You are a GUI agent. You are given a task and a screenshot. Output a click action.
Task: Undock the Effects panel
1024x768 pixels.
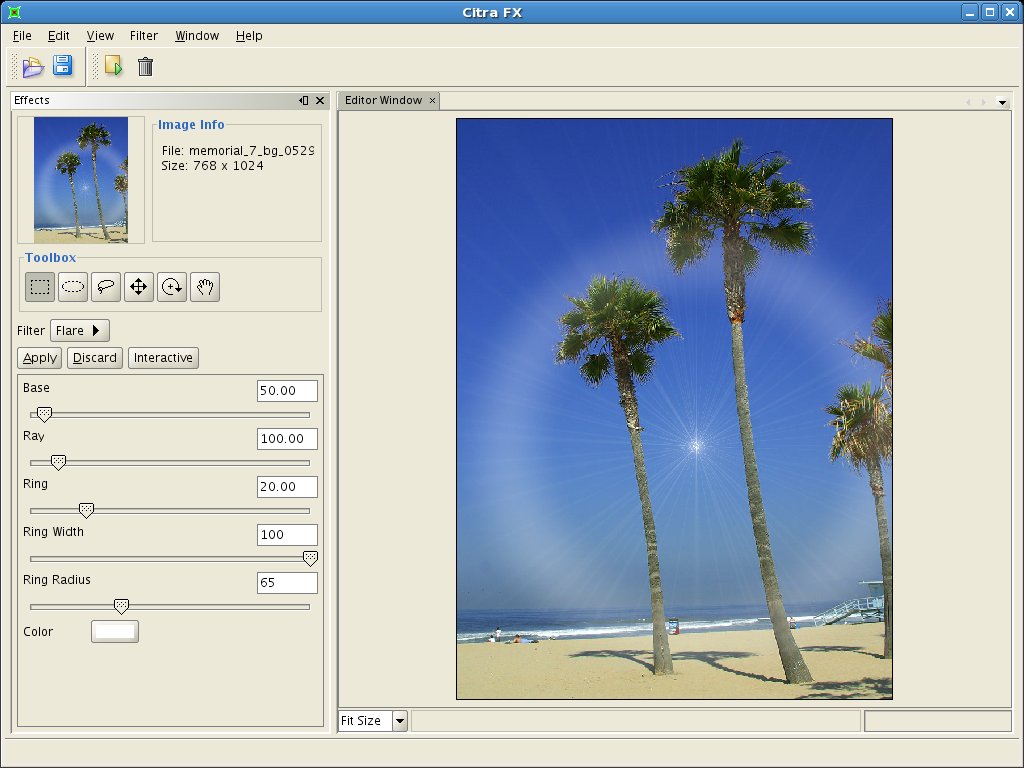click(x=304, y=101)
